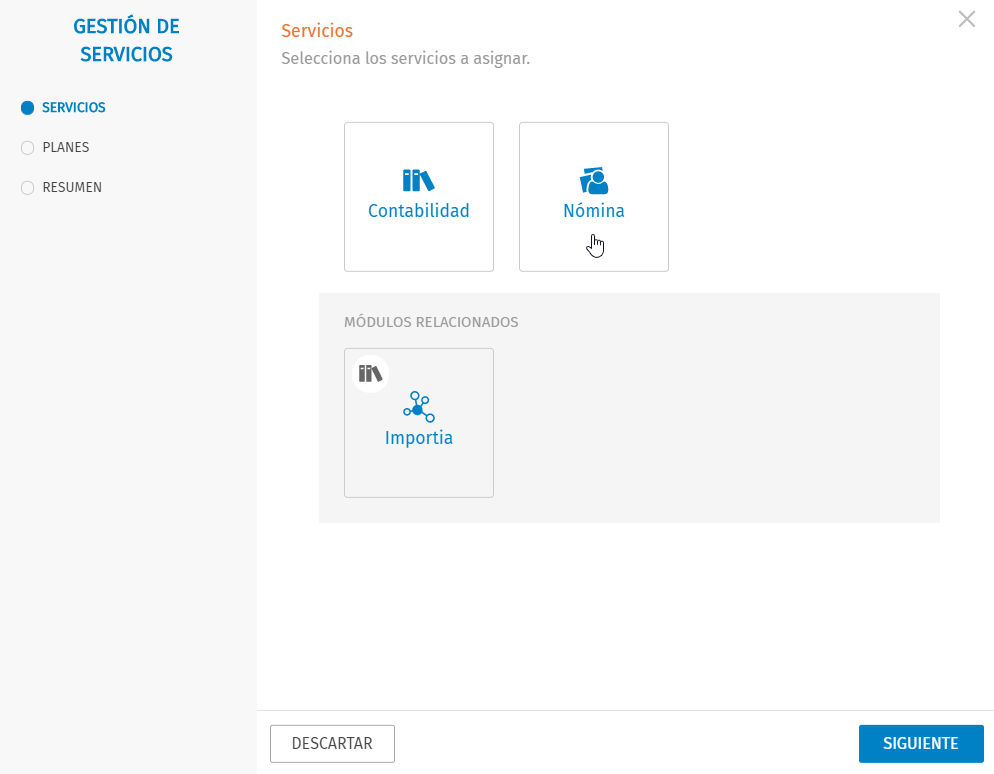
Task: Click the Importia label text
Action: pyautogui.click(x=418, y=437)
